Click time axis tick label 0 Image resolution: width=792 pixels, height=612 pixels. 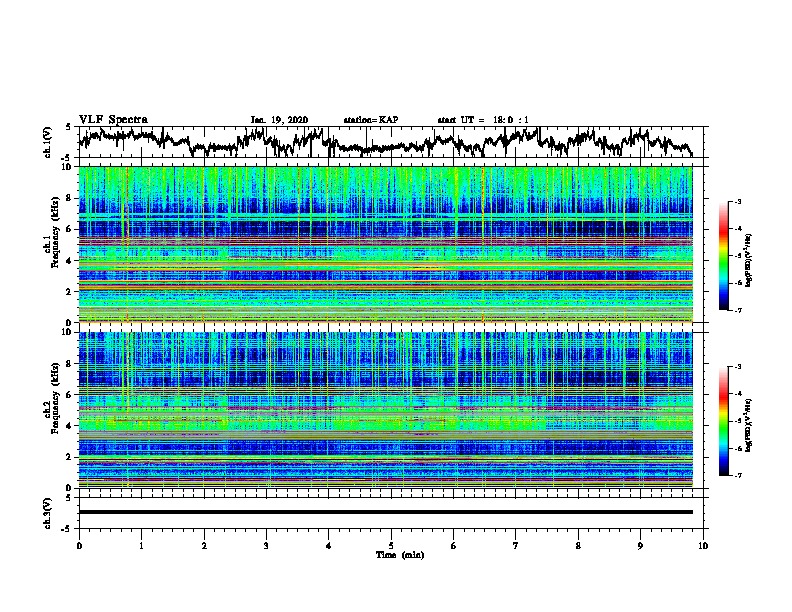[79, 546]
